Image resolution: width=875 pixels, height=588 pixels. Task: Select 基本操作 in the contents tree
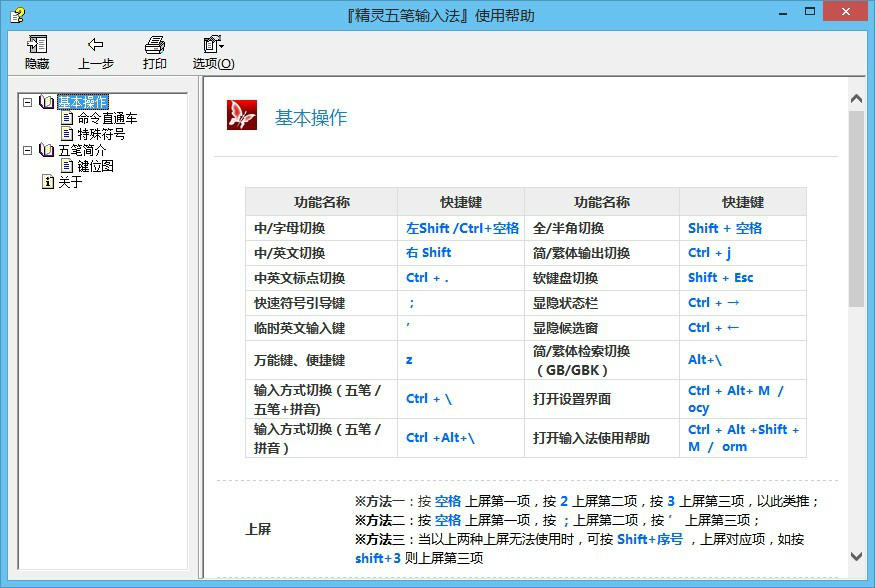click(83, 102)
